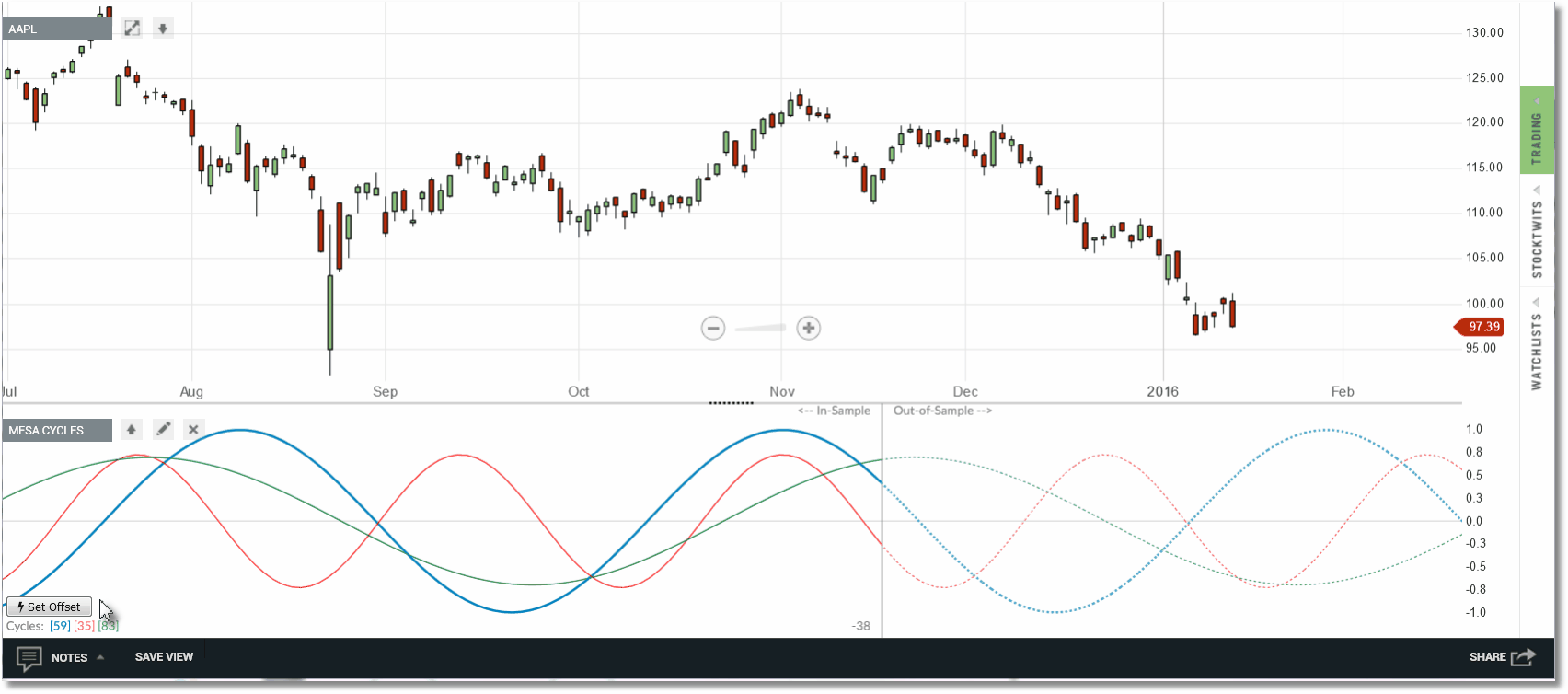Remove the MESA Cycles panel
The image size is (1568, 694).
coord(193,430)
